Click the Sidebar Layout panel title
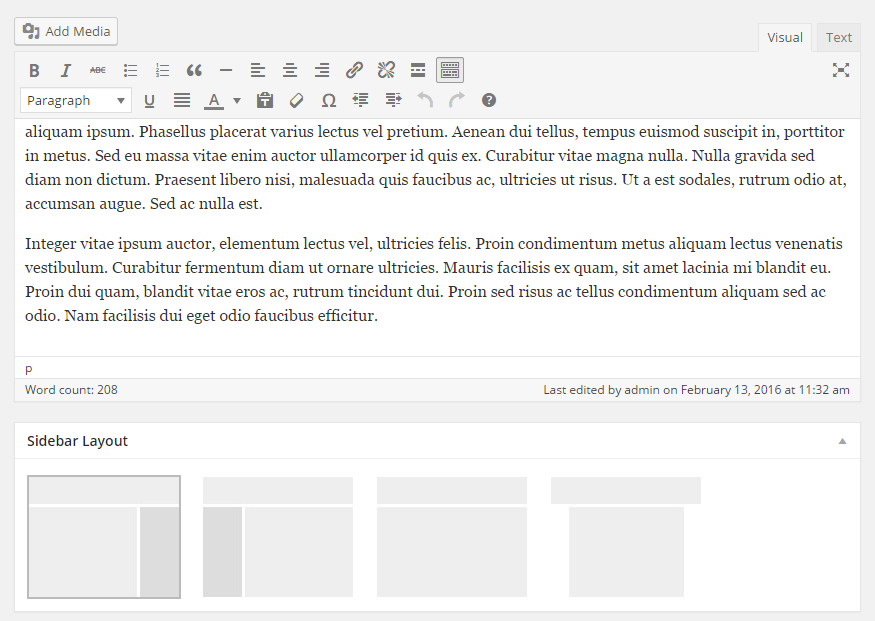This screenshot has height=621, width=875. [x=77, y=441]
